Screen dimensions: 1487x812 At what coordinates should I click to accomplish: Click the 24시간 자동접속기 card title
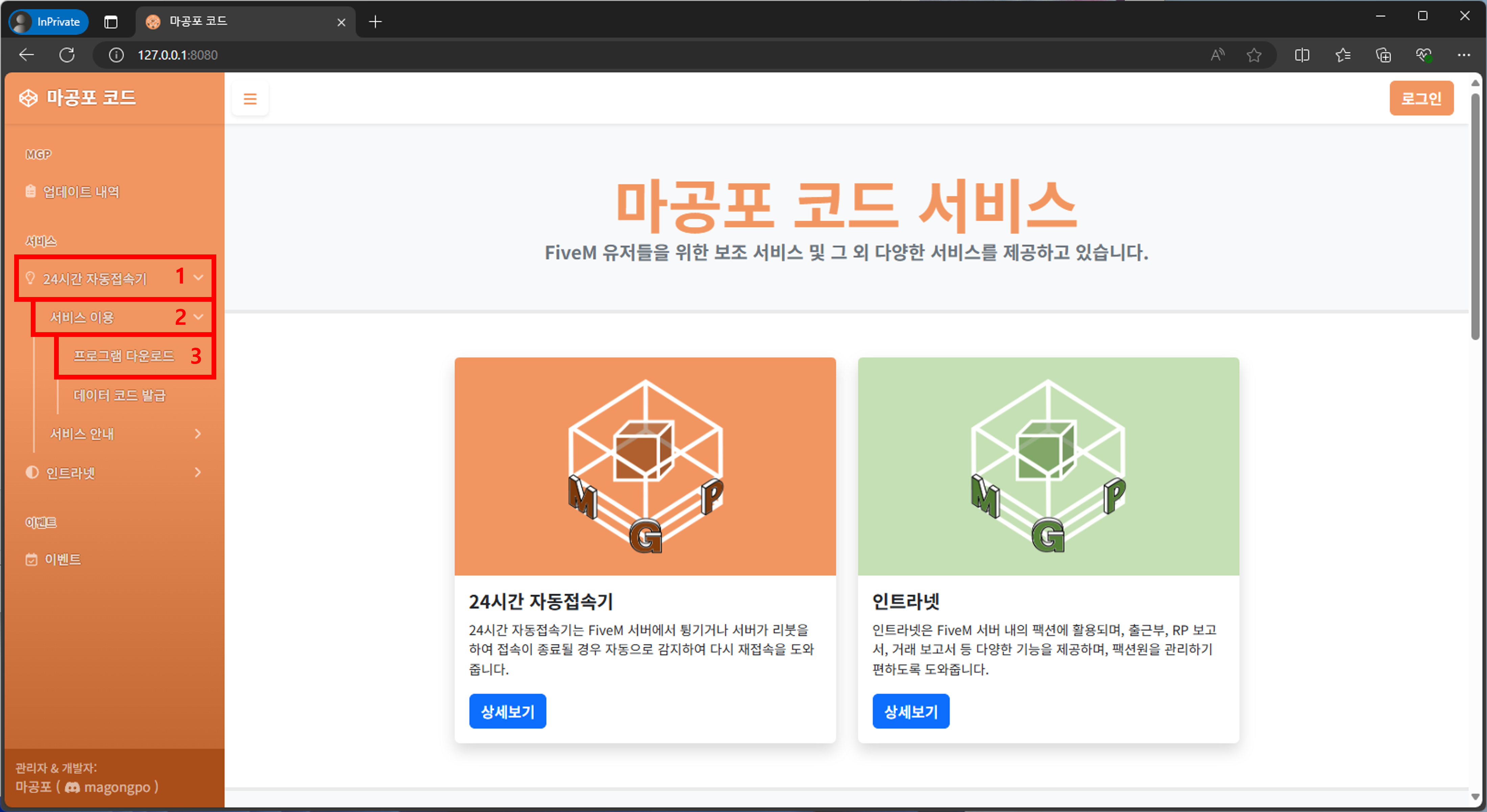(x=540, y=601)
